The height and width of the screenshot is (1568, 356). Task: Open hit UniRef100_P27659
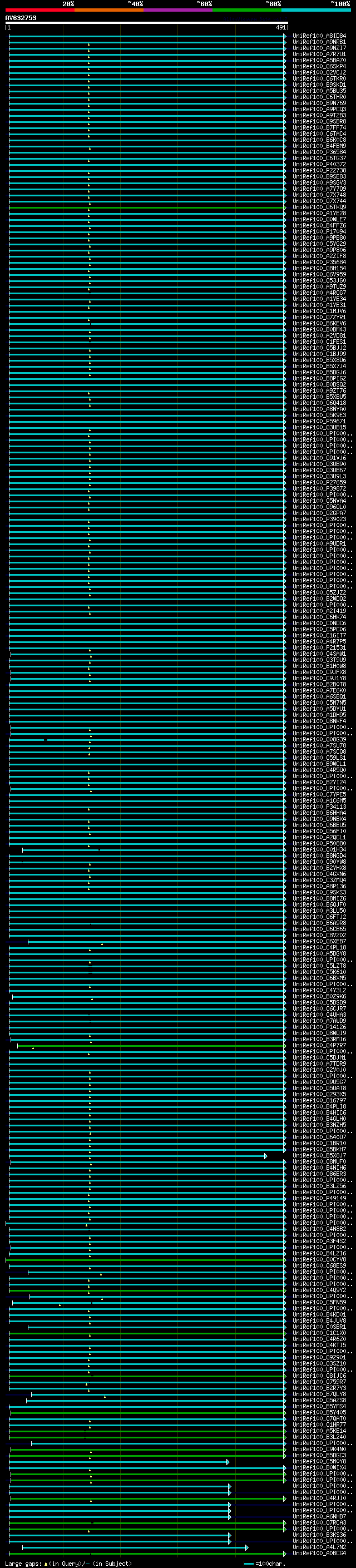(x=319, y=482)
